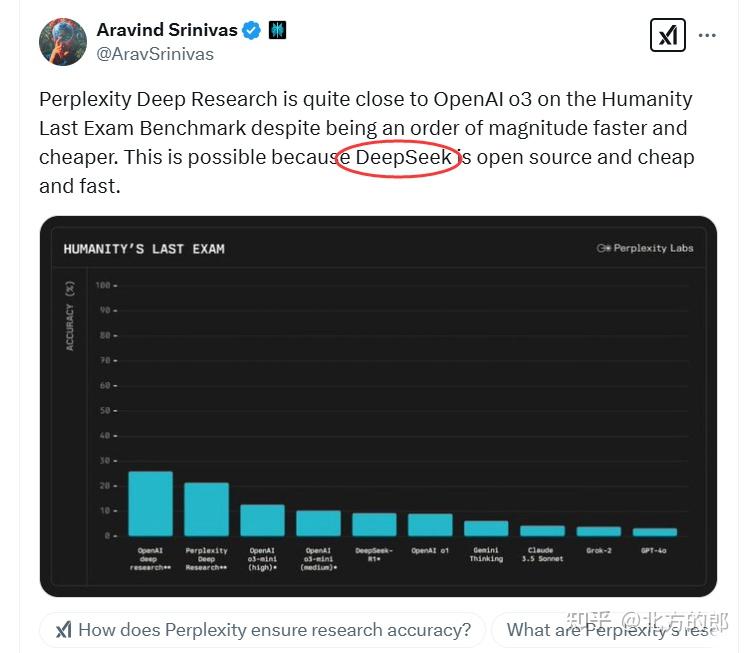This screenshot has width=748, height=653.
Task: Click Aravind Srinivas's profile avatar
Action: click(x=63, y=41)
